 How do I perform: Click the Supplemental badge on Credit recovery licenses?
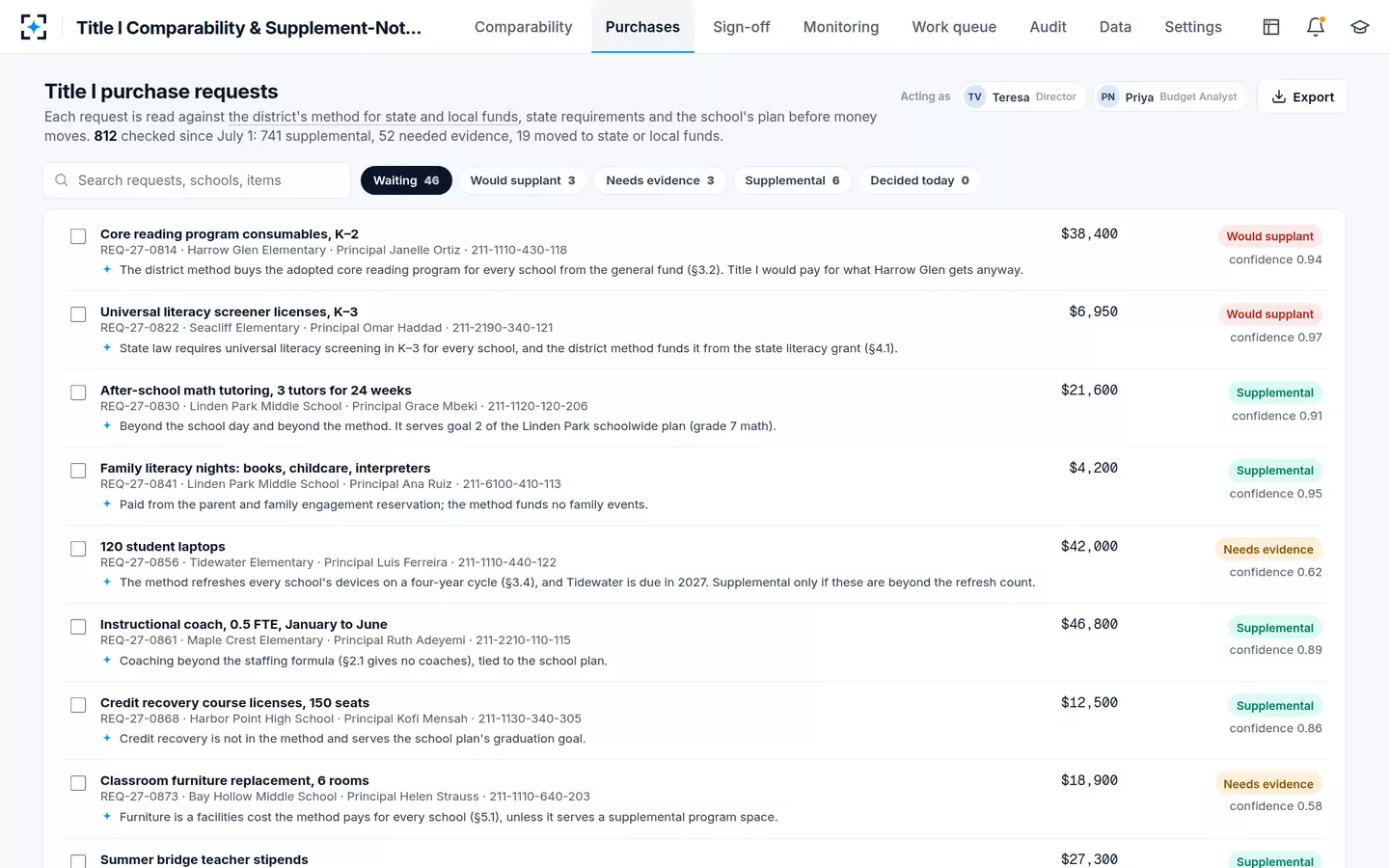(x=1274, y=706)
